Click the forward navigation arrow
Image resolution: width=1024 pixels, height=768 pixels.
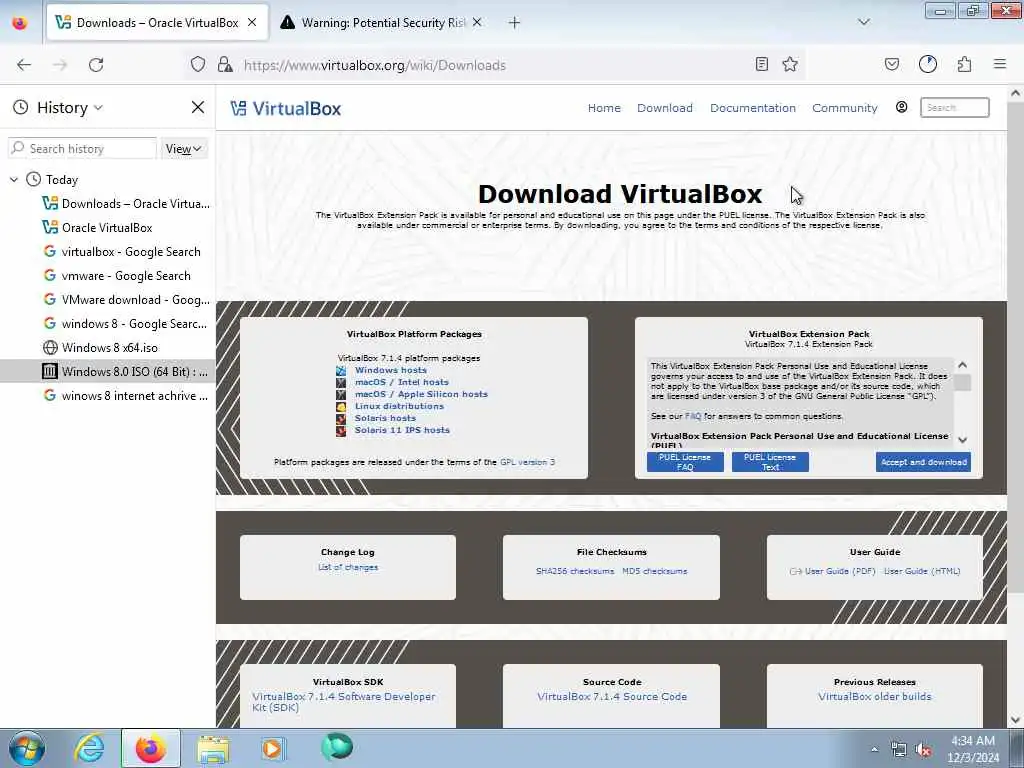click(60, 65)
